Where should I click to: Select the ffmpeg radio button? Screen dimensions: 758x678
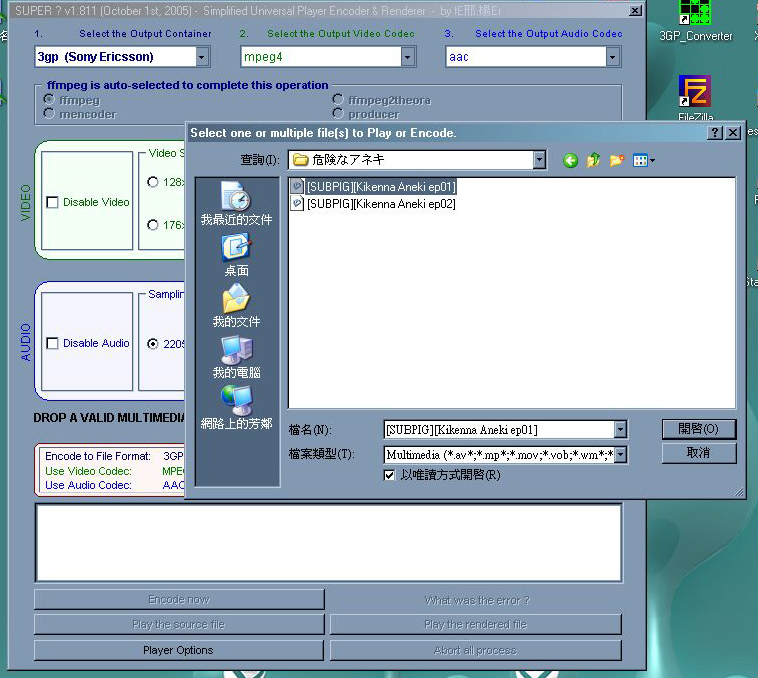coord(49,100)
